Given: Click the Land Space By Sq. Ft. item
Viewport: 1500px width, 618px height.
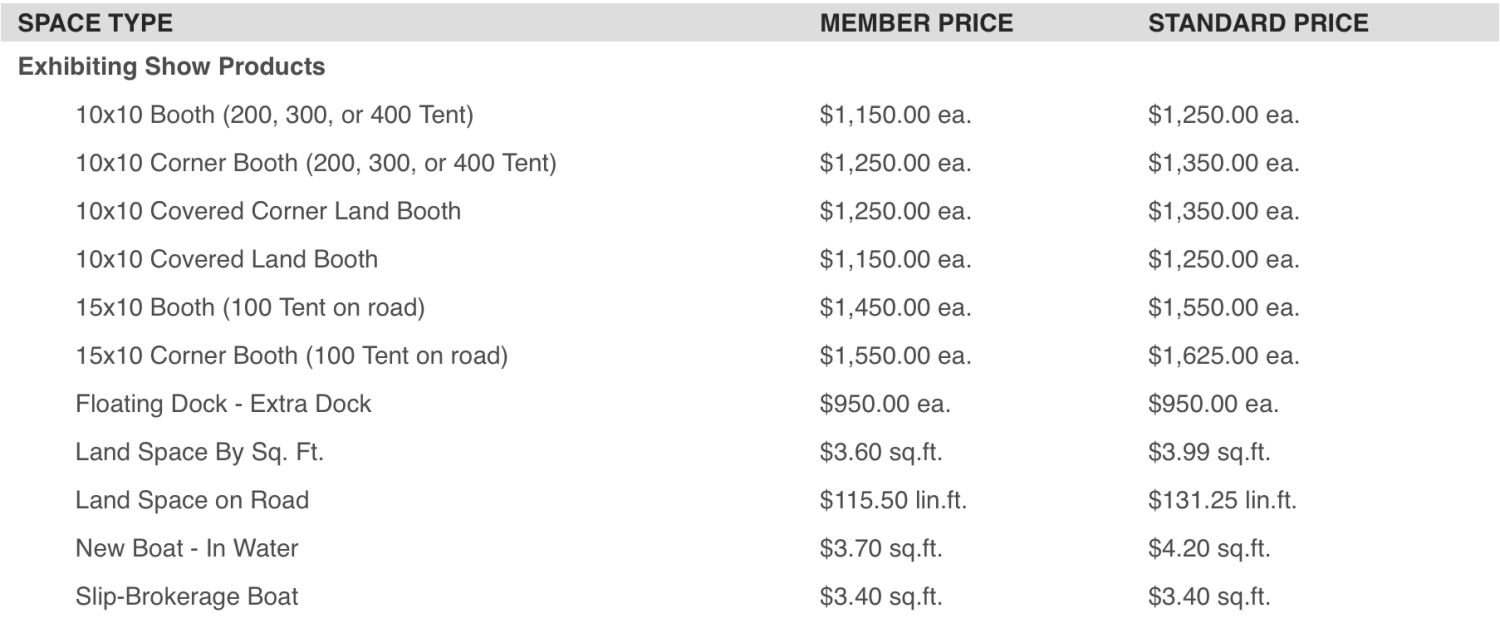Looking at the screenshot, I should [x=199, y=452].
